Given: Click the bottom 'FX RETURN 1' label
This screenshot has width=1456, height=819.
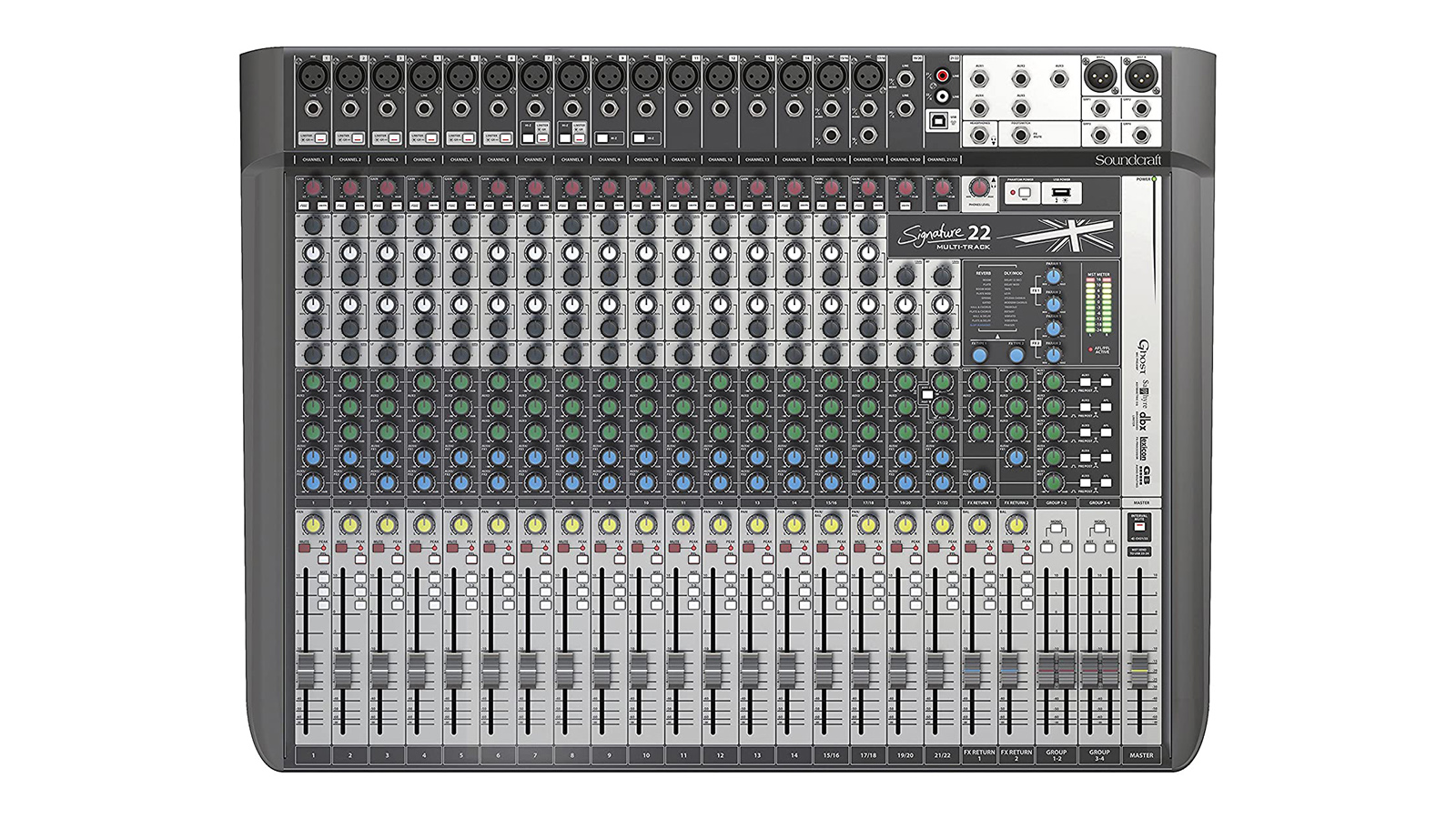Looking at the screenshot, I should click(979, 754).
